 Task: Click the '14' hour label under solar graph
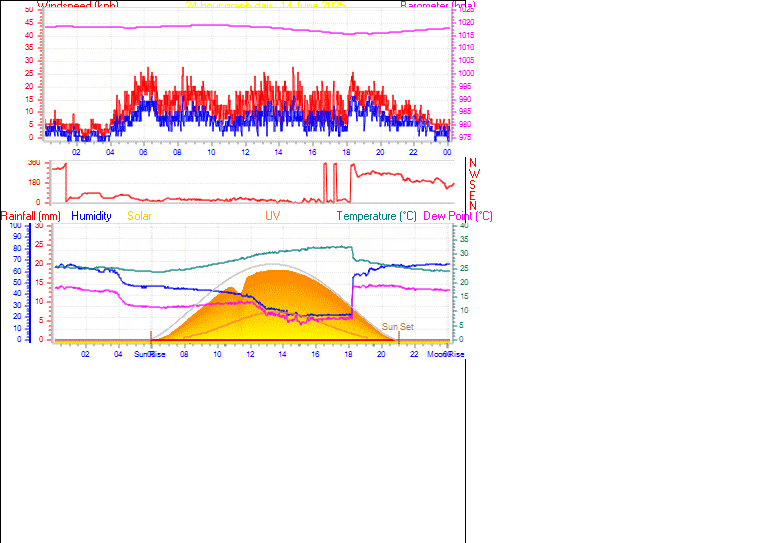click(x=282, y=354)
